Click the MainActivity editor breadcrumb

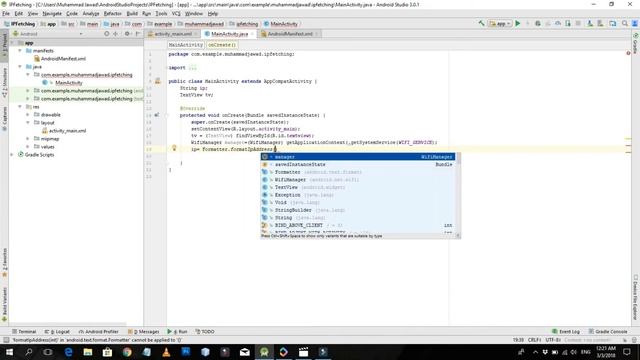click(186, 45)
